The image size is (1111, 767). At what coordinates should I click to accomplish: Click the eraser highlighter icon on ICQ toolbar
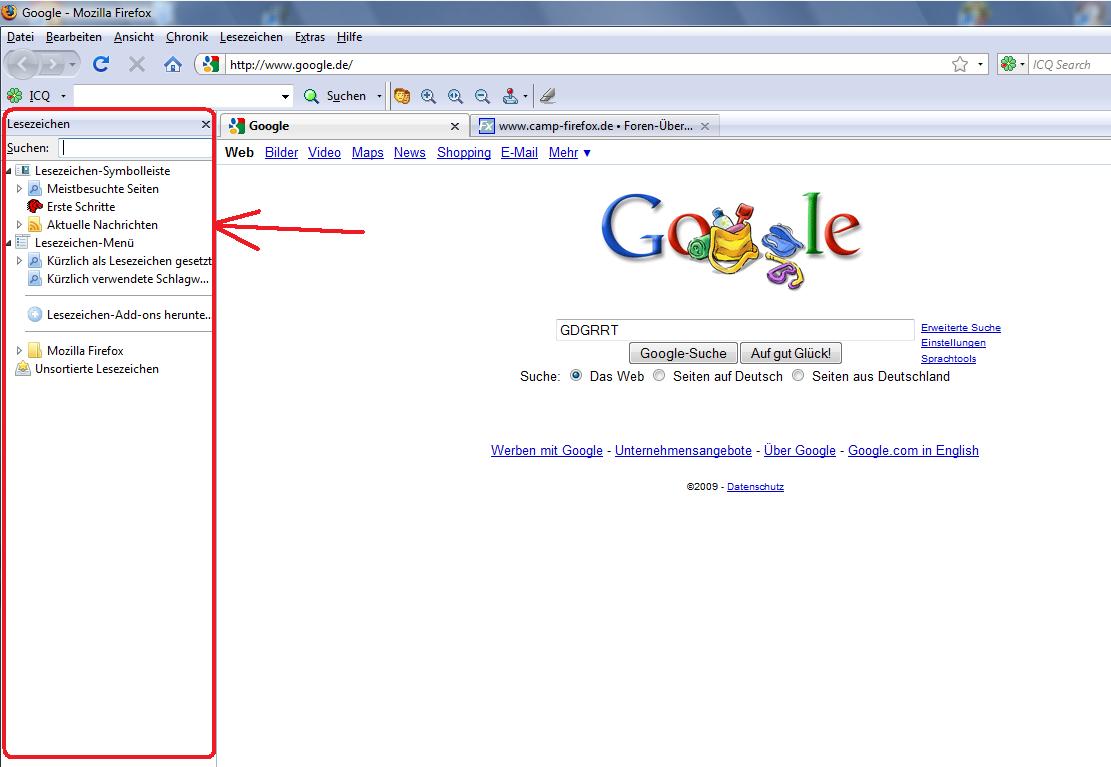point(547,96)
